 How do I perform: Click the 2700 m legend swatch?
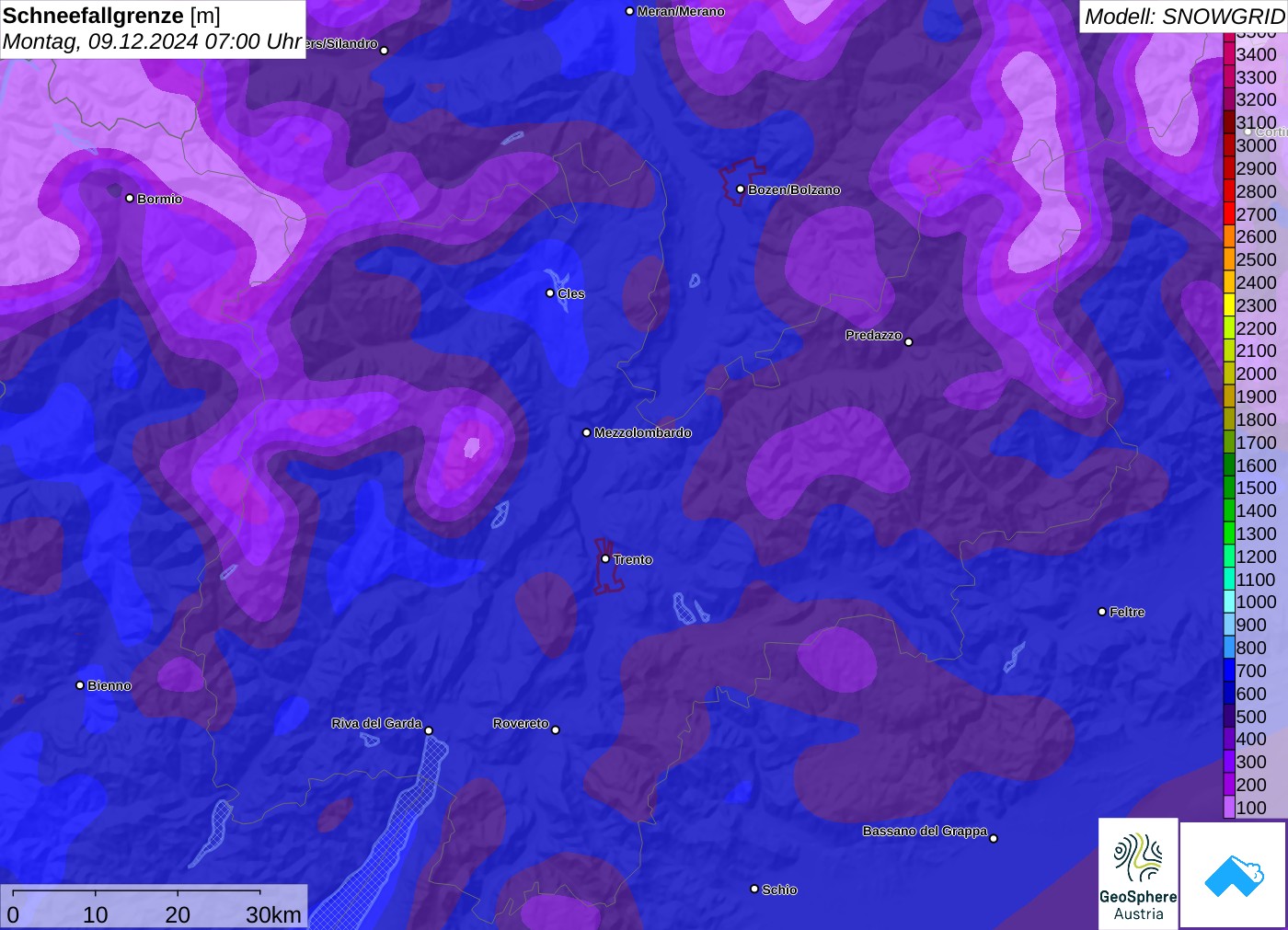click(x=1229, y=214)
